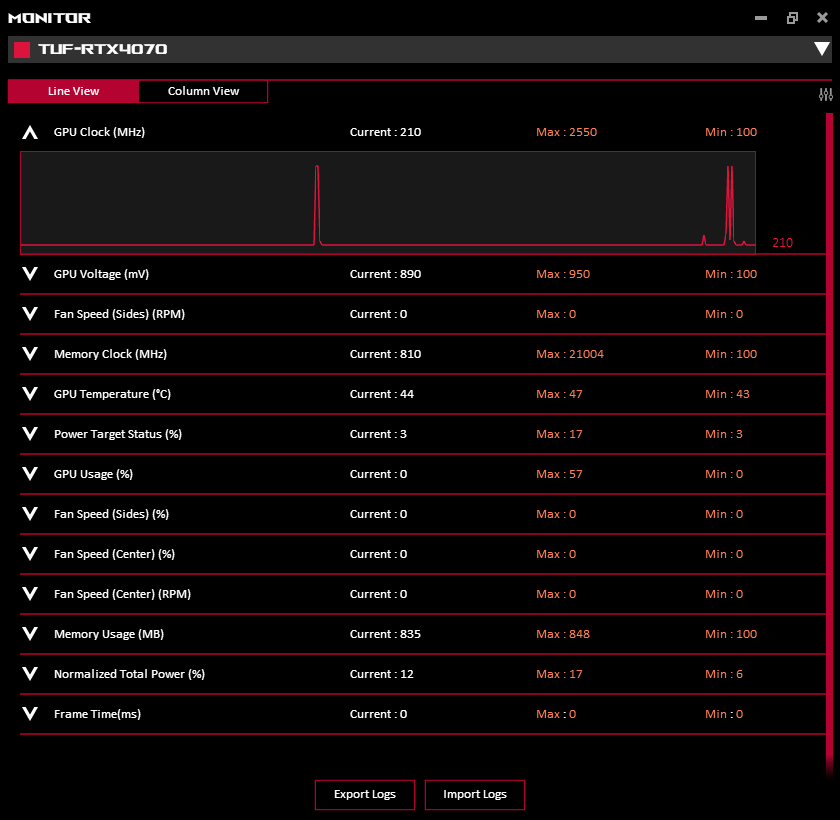Click the Export Logs button

(x=365, y=794)
